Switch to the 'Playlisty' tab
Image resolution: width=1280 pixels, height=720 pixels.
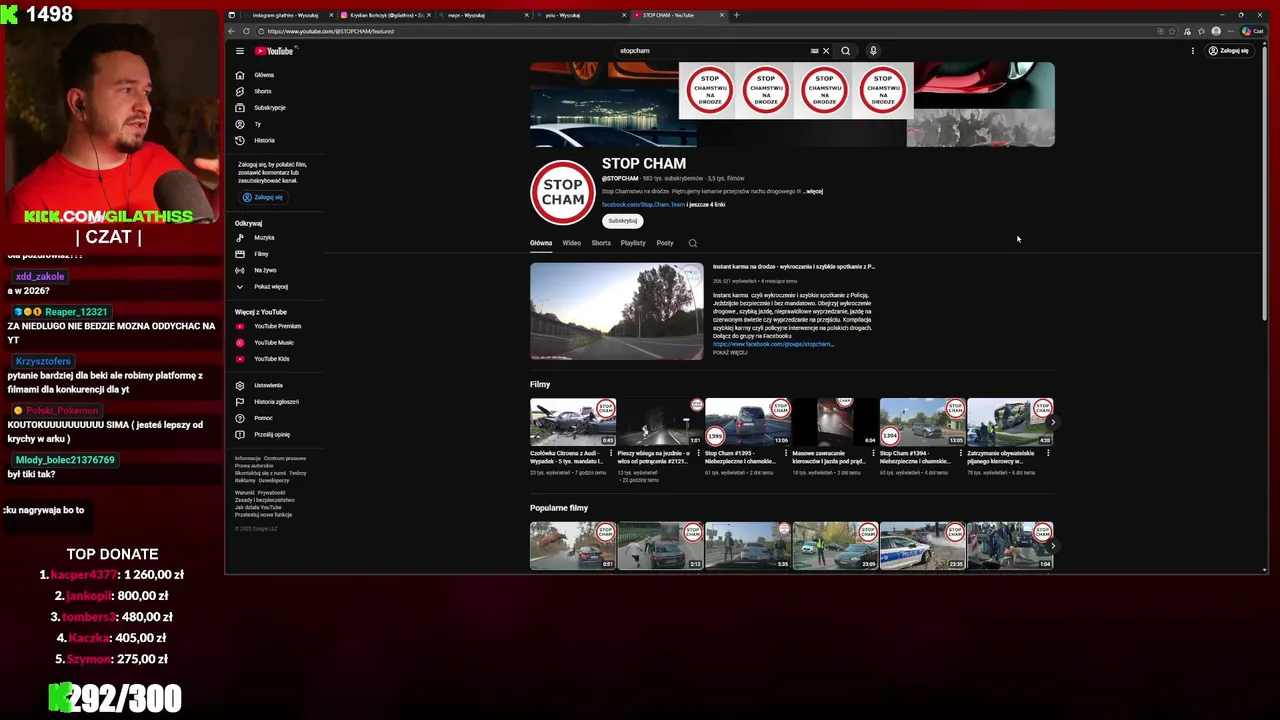[x=633, y=243]
